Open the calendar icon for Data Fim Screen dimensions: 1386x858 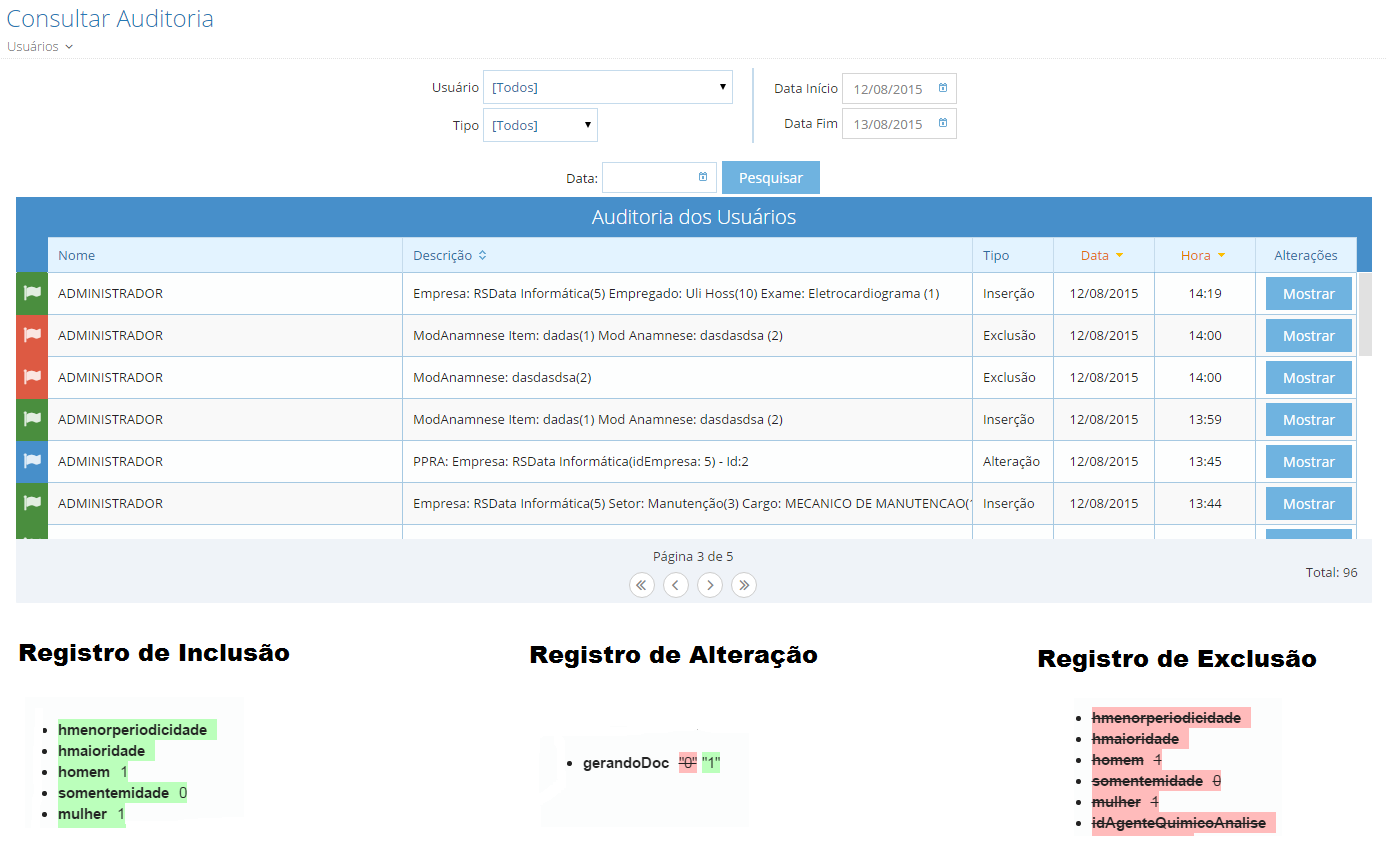[943, 124]
